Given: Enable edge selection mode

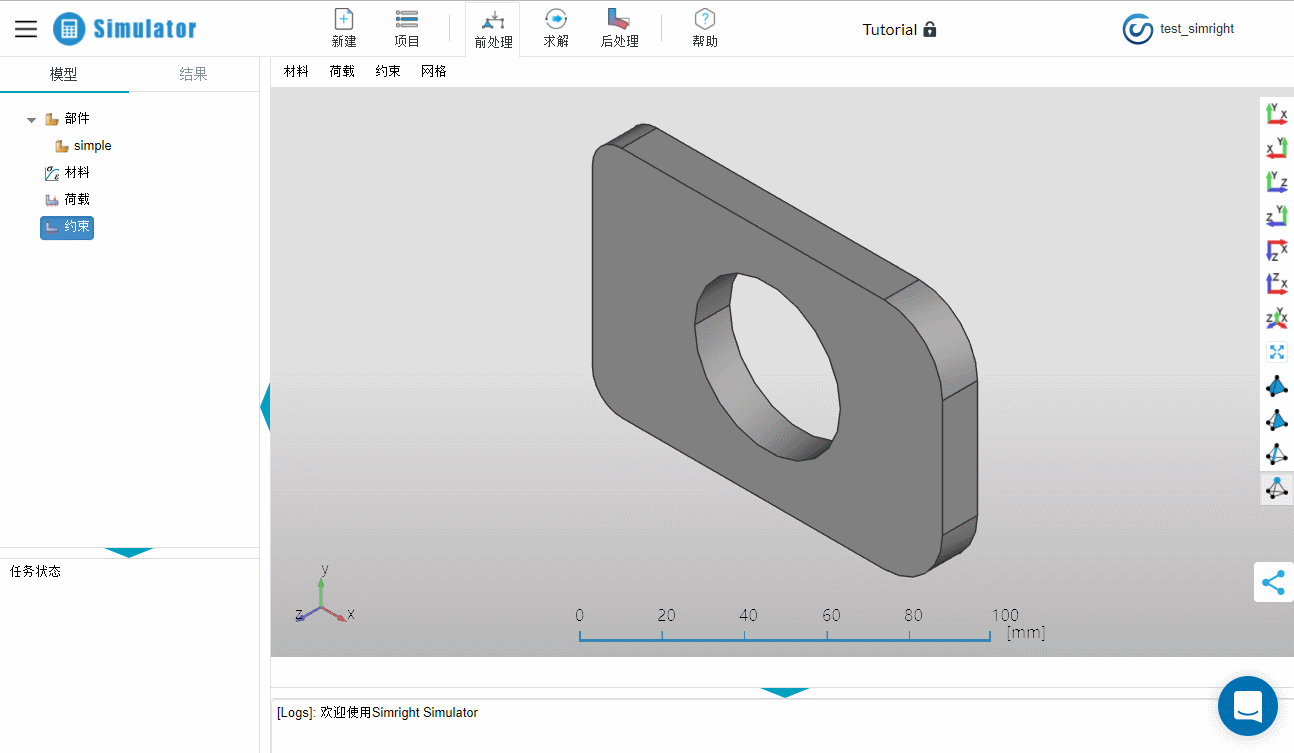Looking at the screenshot, I should pos(1277,454).
